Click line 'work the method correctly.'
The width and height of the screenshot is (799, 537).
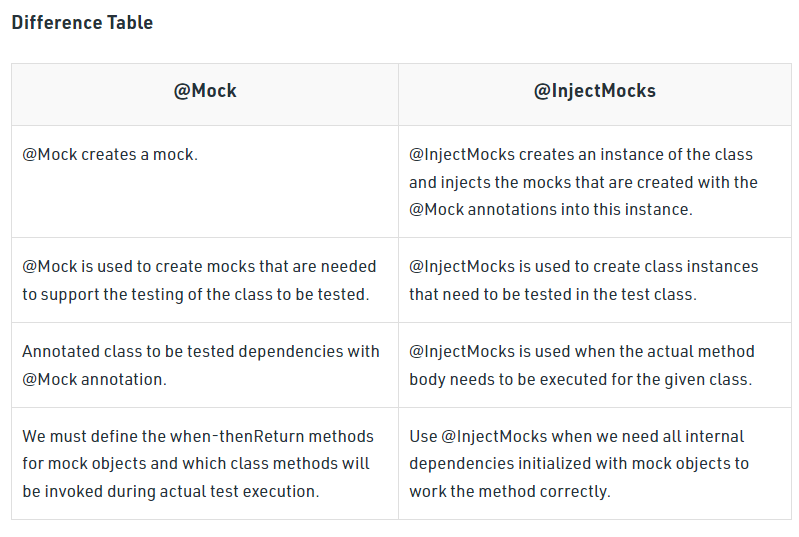[x=510, y=492]
